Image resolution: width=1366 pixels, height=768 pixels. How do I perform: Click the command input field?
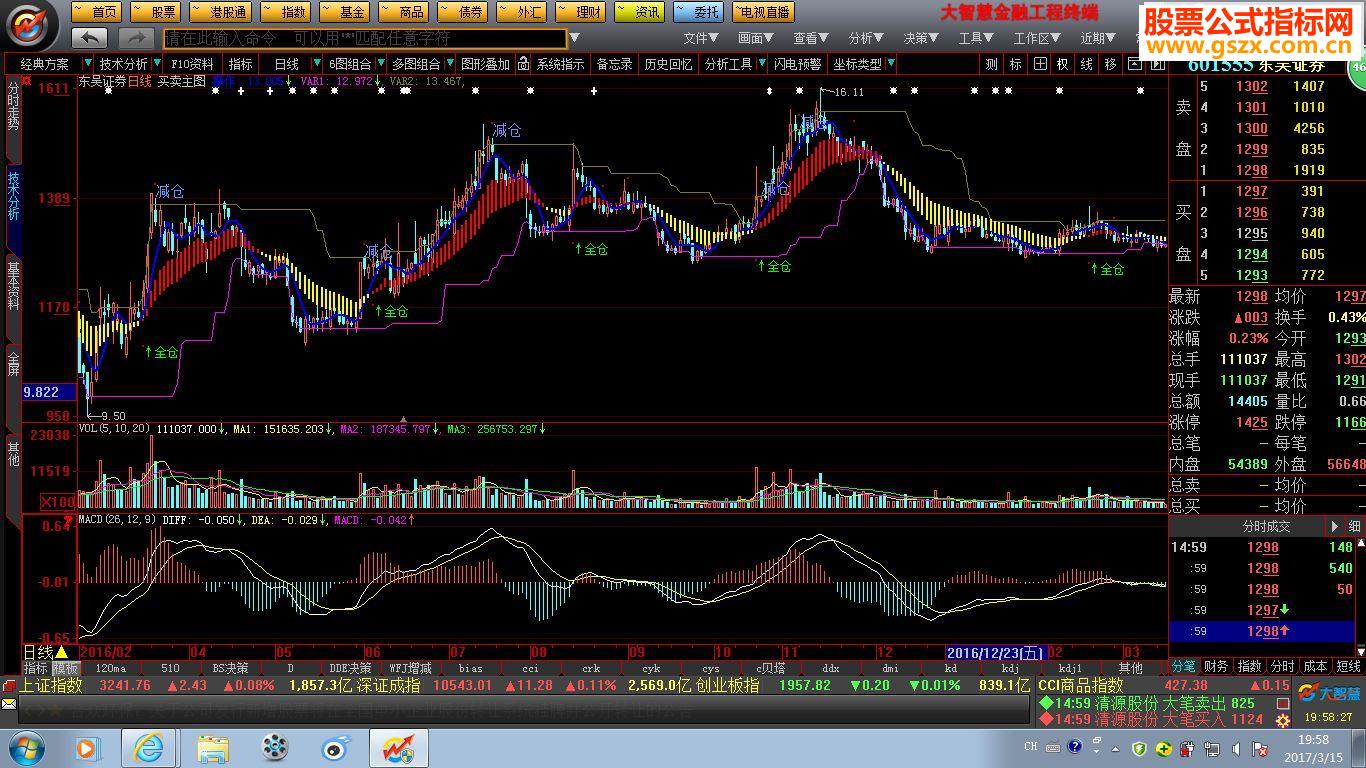tap(364, 38)
